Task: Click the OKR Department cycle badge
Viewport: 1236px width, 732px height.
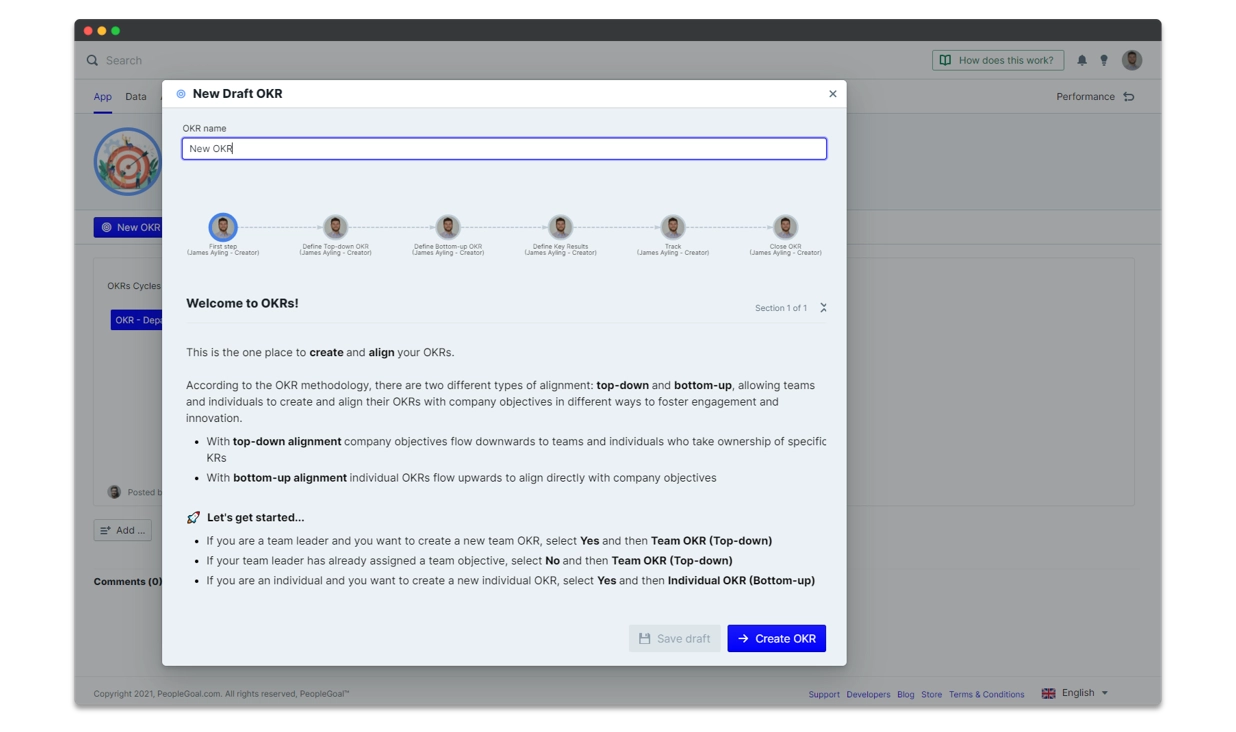Action: (x=140, y=319)
